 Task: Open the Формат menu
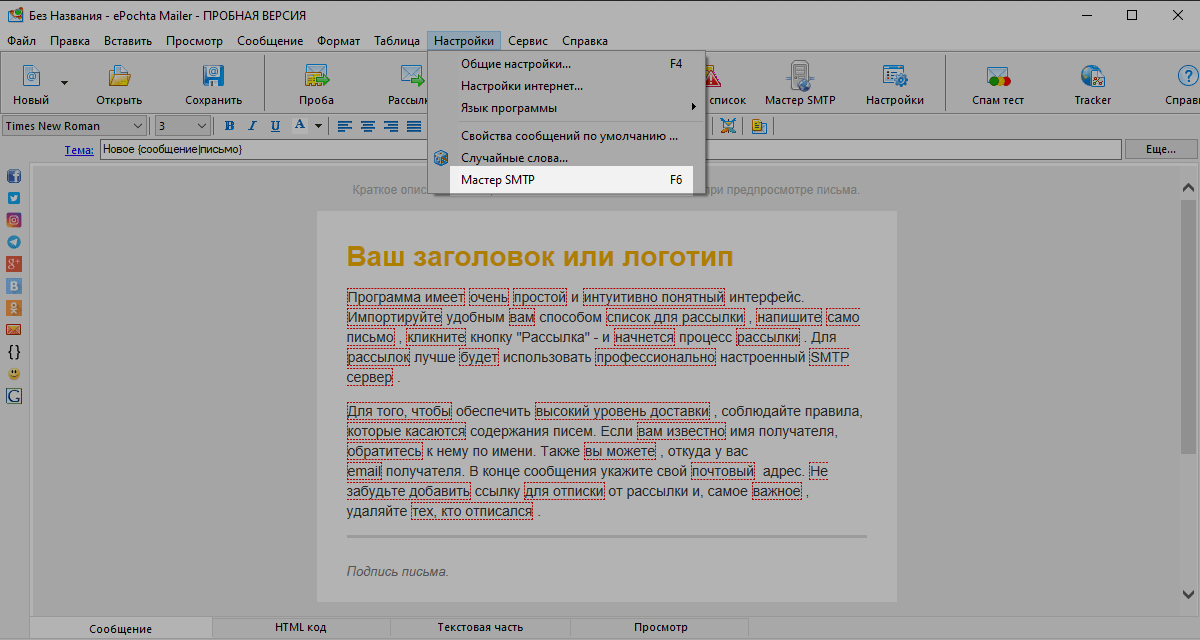click(x=339, y=41)
